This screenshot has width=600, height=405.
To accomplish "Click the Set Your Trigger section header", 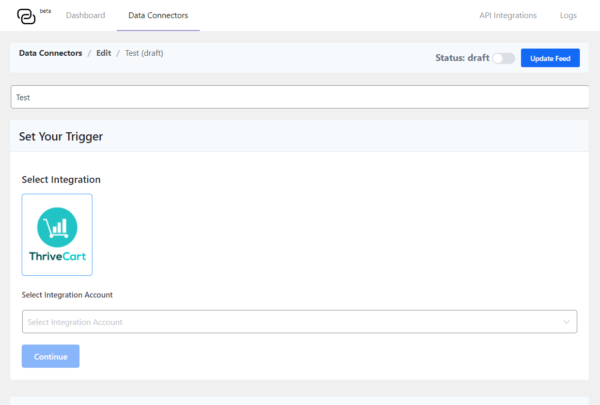I will point(61,136).
